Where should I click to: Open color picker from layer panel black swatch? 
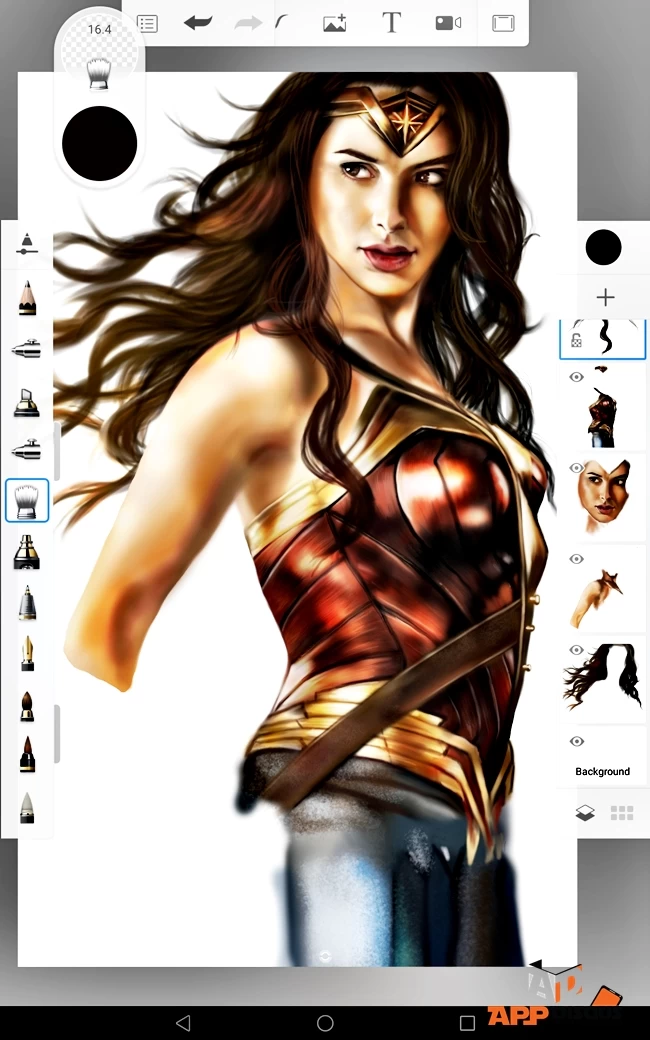click(604, 247)
